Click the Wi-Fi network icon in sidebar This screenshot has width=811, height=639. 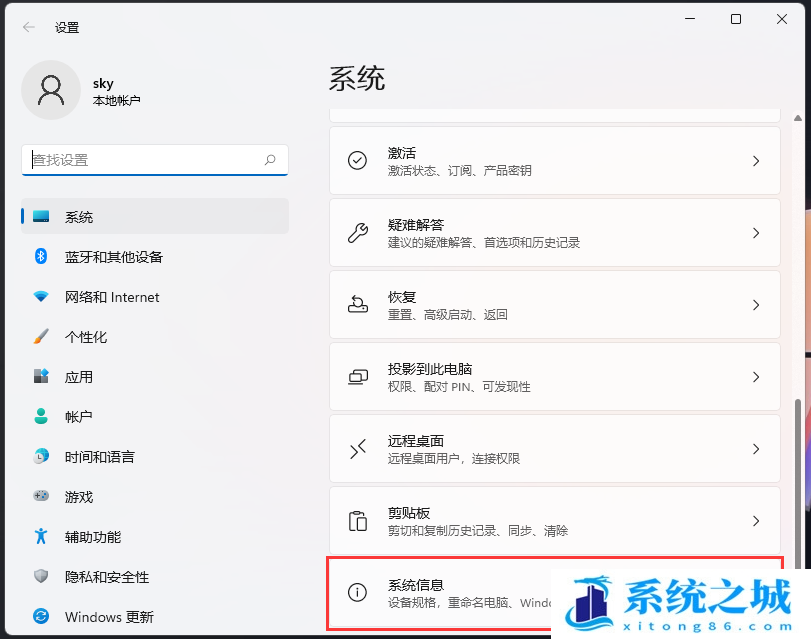point(41,296)
